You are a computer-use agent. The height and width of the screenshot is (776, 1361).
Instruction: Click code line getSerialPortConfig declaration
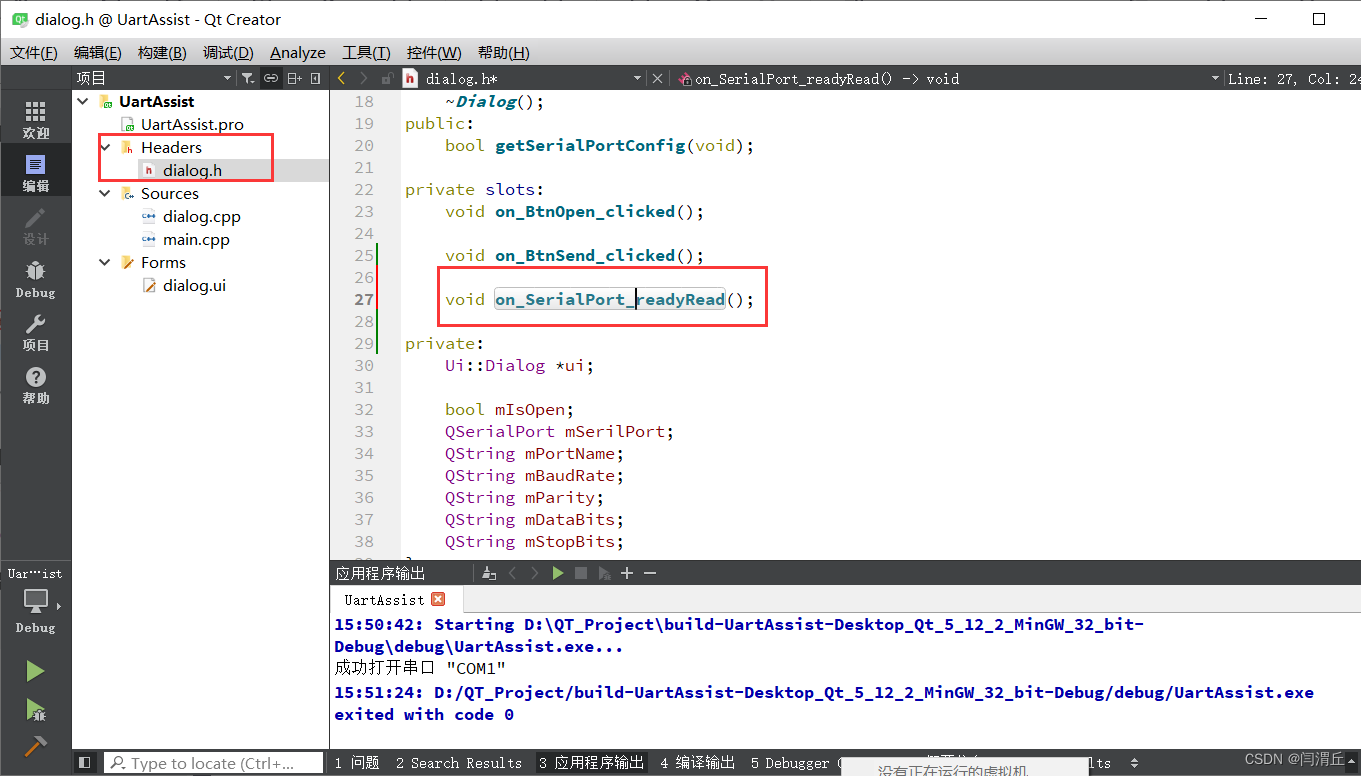599,145
